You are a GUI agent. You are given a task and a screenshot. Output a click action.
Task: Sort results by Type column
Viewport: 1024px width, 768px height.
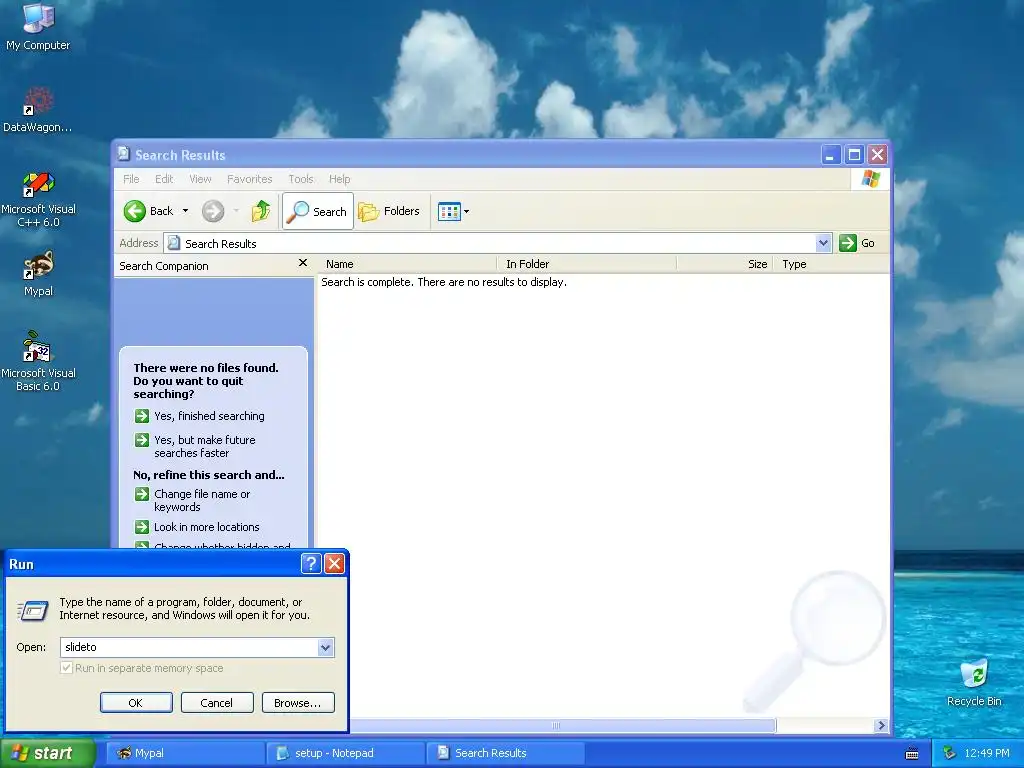click(x=831, y=264)
